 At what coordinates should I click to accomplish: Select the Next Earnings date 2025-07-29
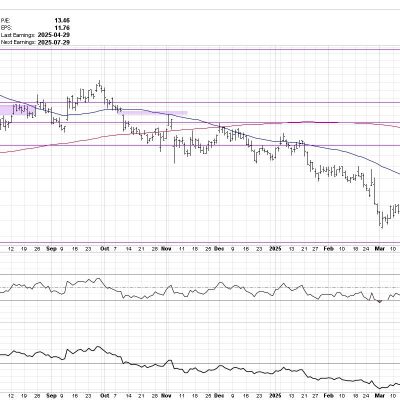point(54,42)
